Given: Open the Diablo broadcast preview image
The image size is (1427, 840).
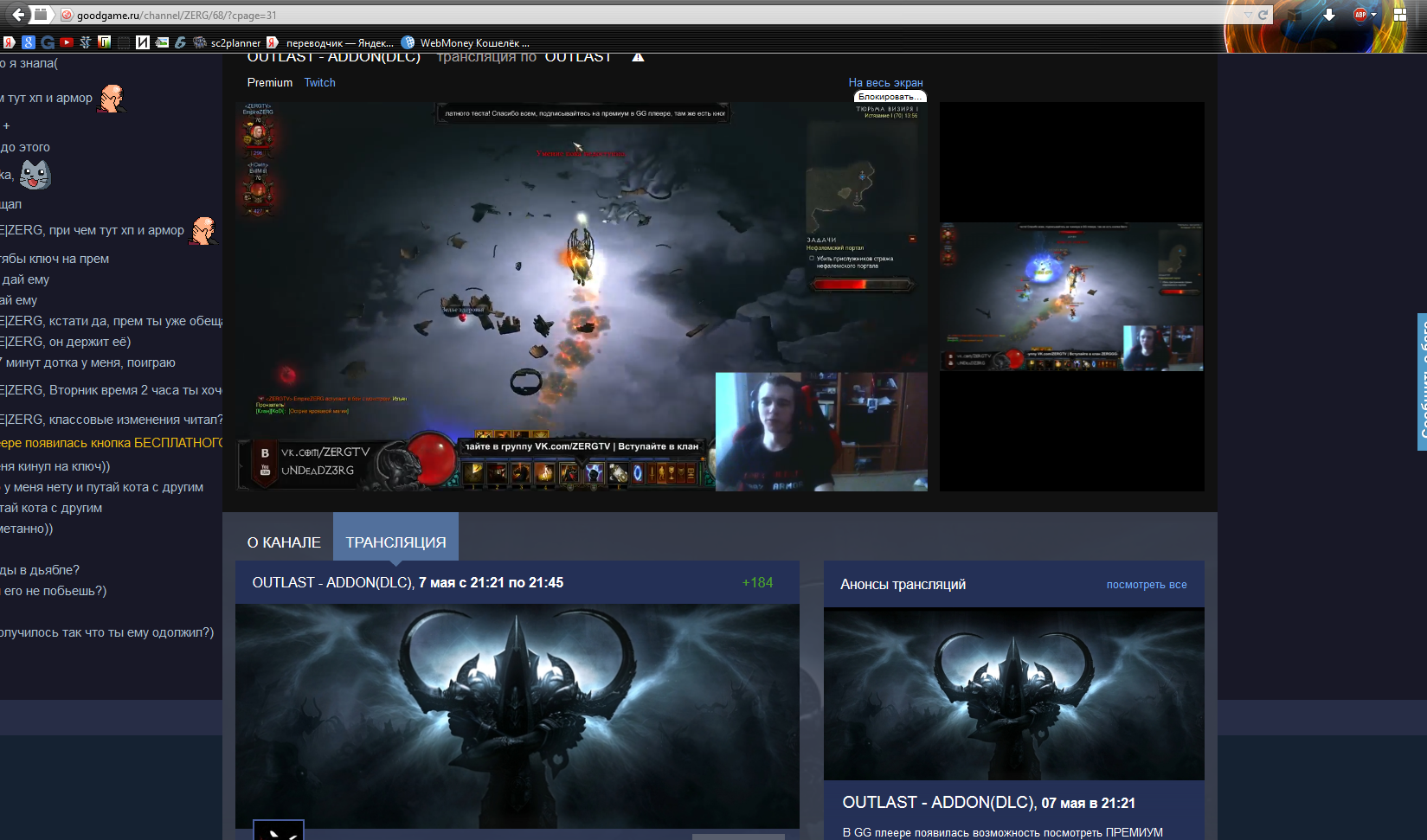Looking at the screenshot, I should [517, 716].
